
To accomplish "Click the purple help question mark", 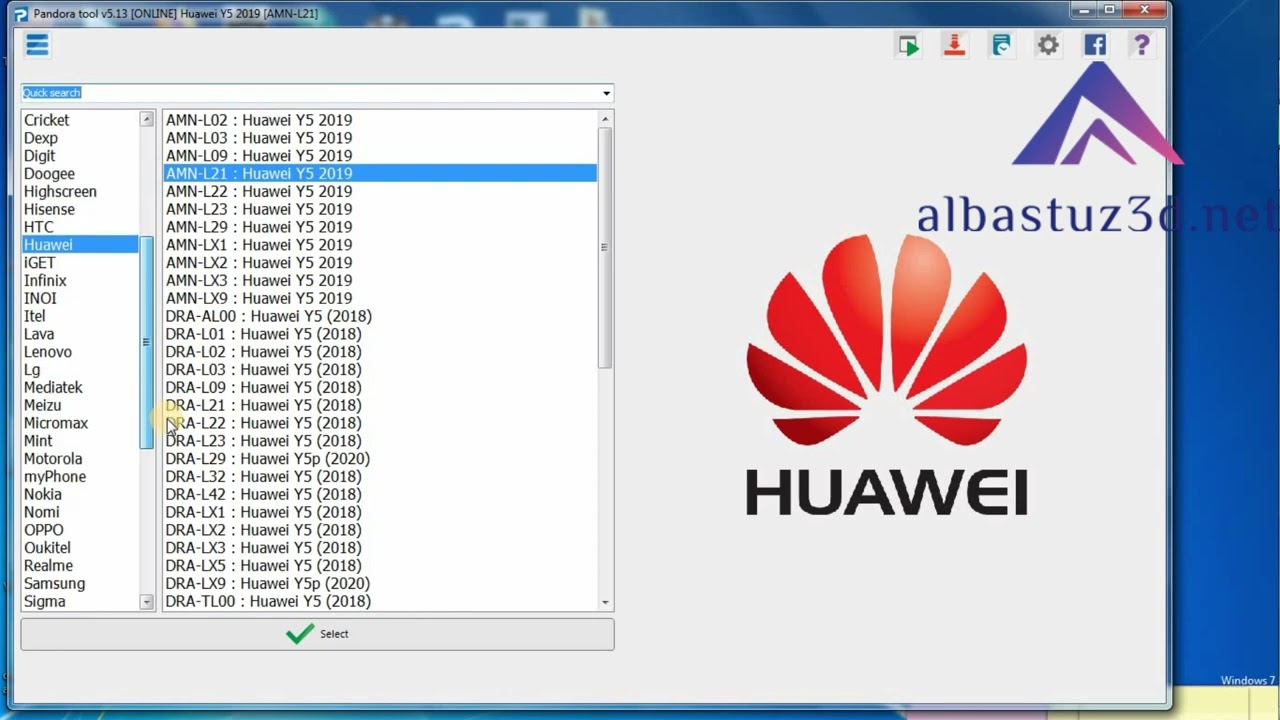I will 1141,45.
